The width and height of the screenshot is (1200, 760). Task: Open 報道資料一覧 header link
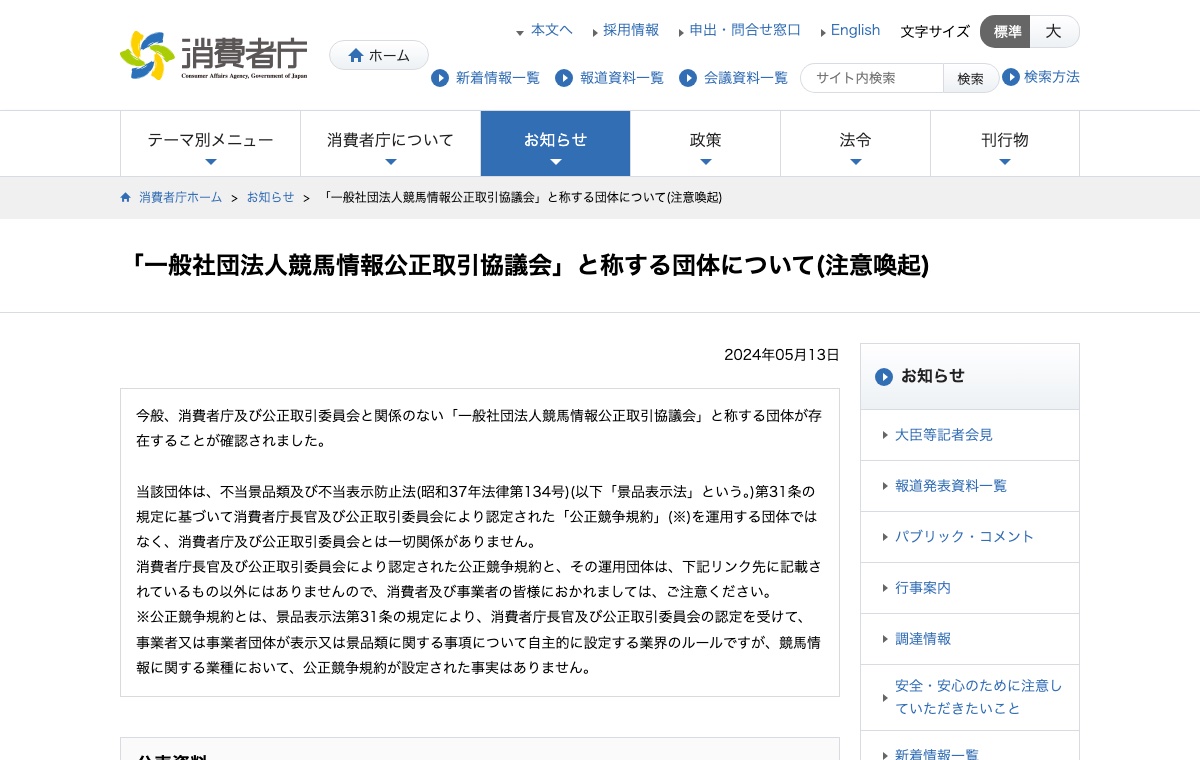pyautogui.click(x=621, y=78)
